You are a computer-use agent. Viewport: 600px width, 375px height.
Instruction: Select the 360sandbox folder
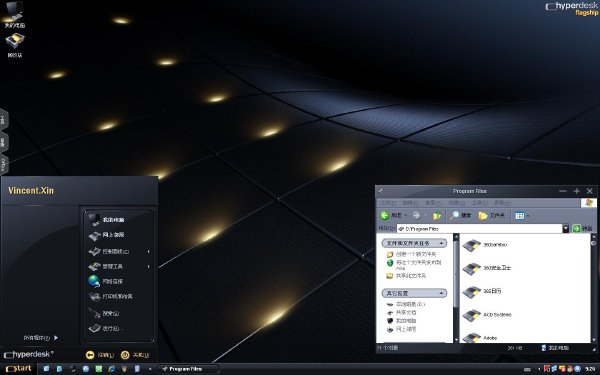pos(485,245)
